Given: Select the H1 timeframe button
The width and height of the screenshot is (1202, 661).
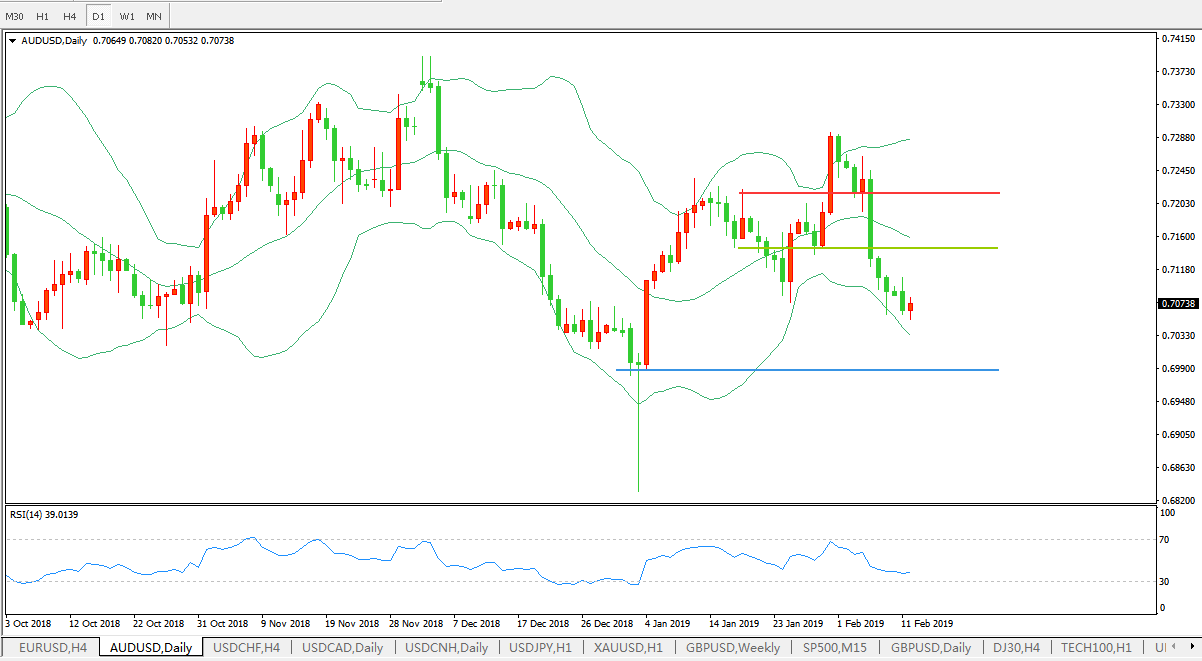Looking at the screenshot, I should point(42,16).
